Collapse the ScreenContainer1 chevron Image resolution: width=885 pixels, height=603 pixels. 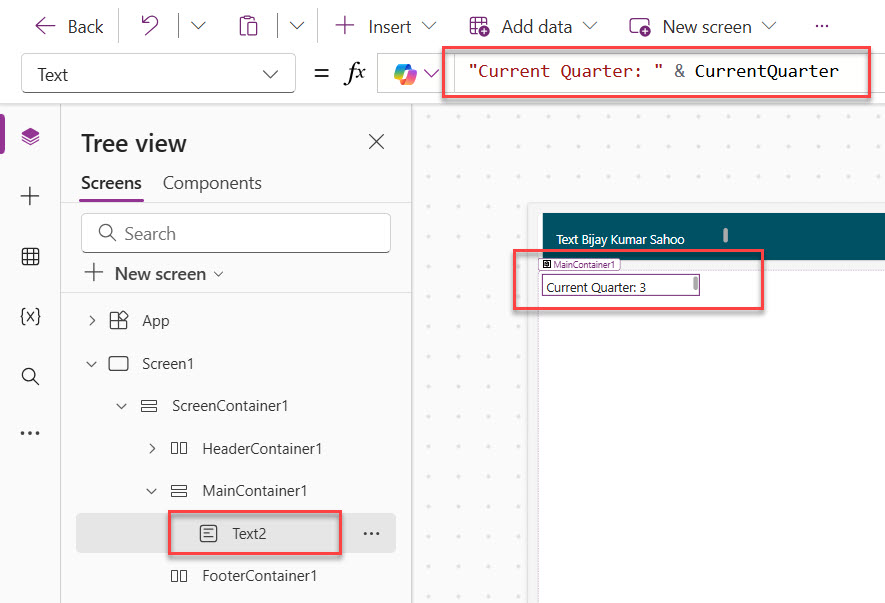tap(121, 406)
